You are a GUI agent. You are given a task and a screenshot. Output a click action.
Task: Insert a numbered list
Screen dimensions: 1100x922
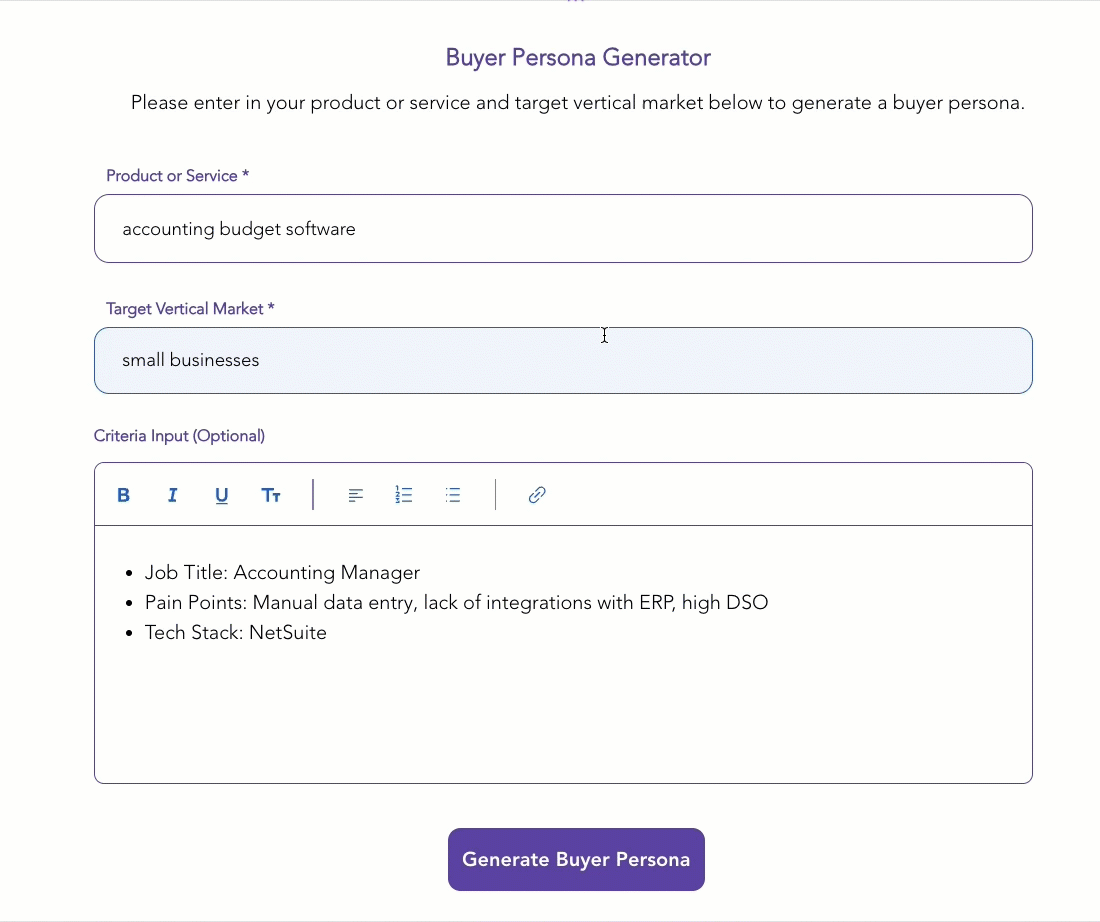[404, 495]
